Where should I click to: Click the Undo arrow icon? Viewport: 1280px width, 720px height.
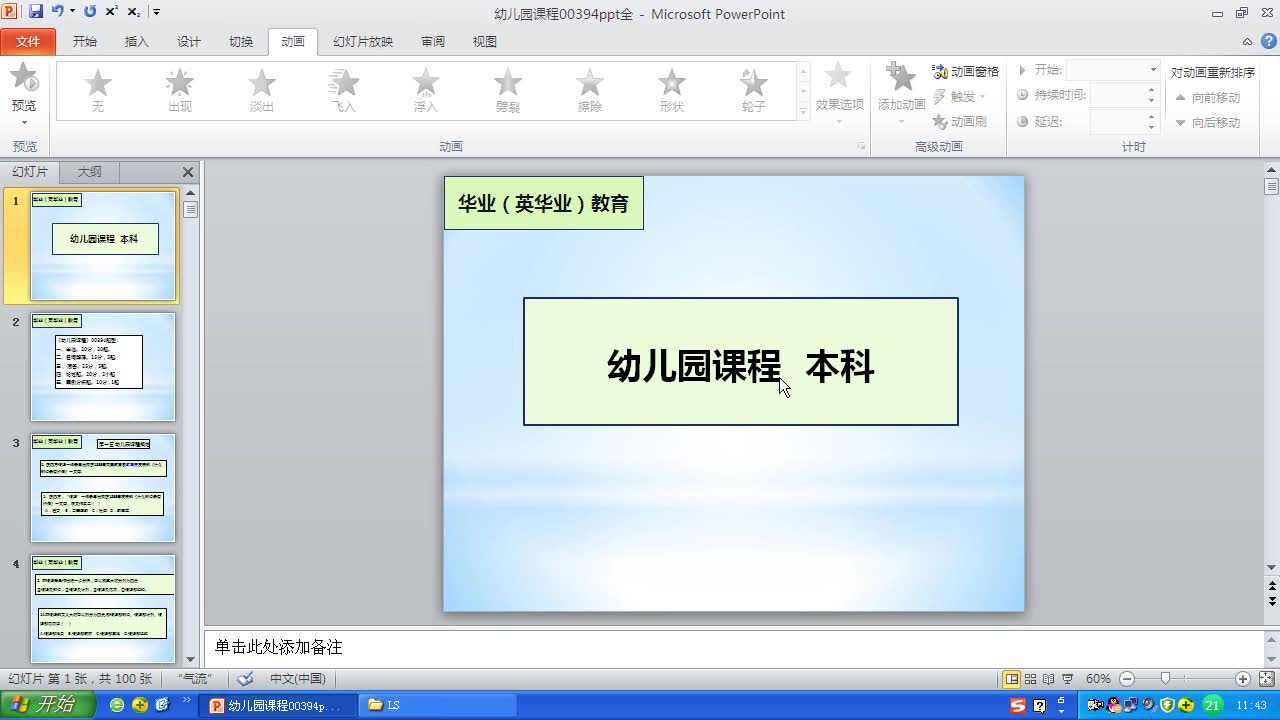[57, 12]
